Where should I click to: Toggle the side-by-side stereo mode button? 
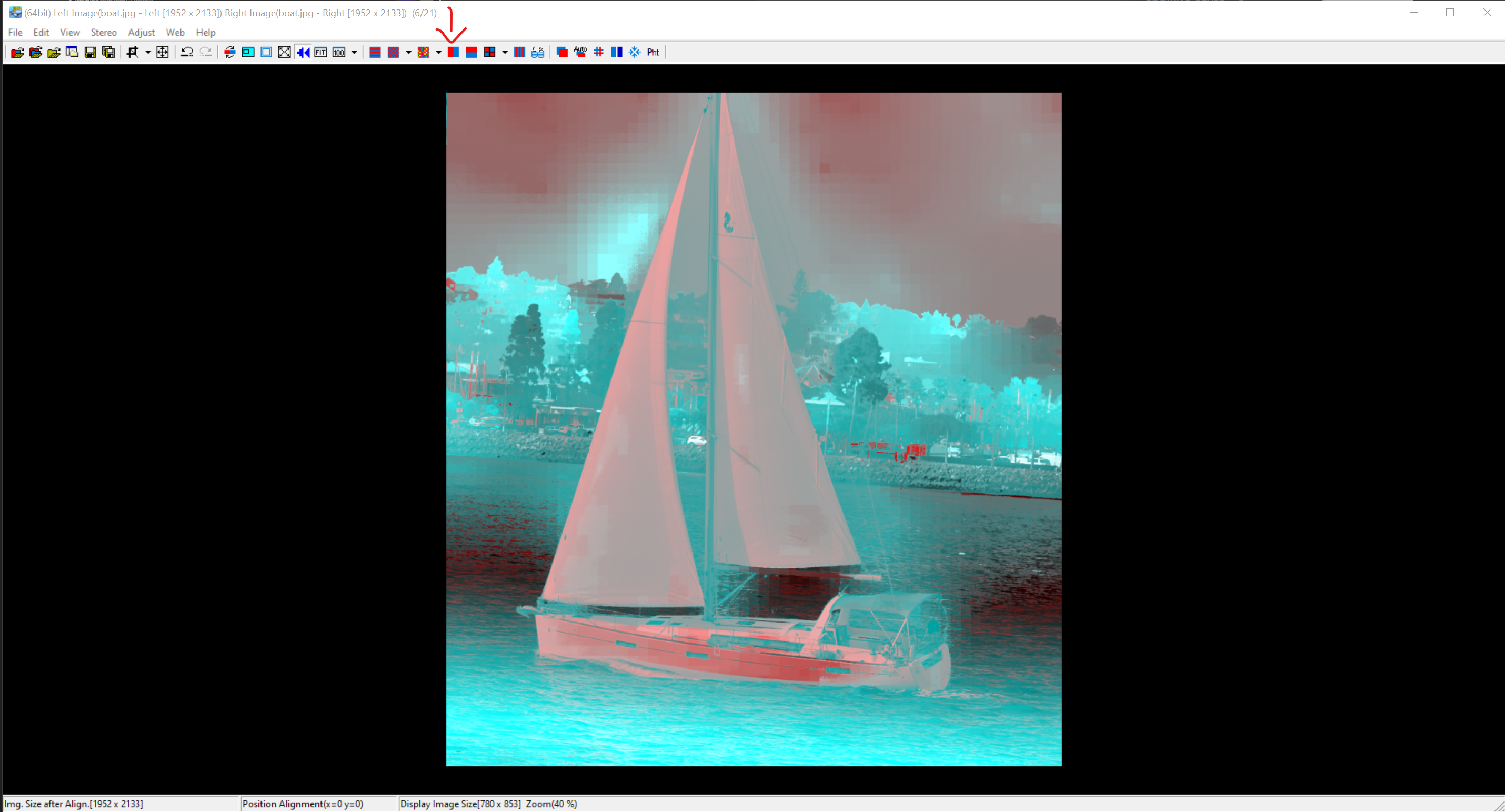coord(454,53)
